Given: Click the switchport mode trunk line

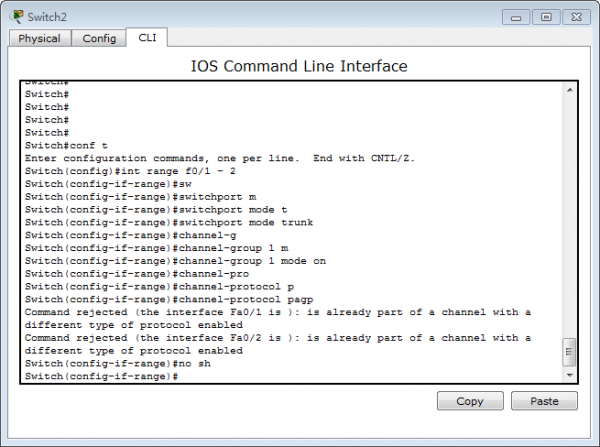Looking at the screenshot, I should click(x=169, y=222).
